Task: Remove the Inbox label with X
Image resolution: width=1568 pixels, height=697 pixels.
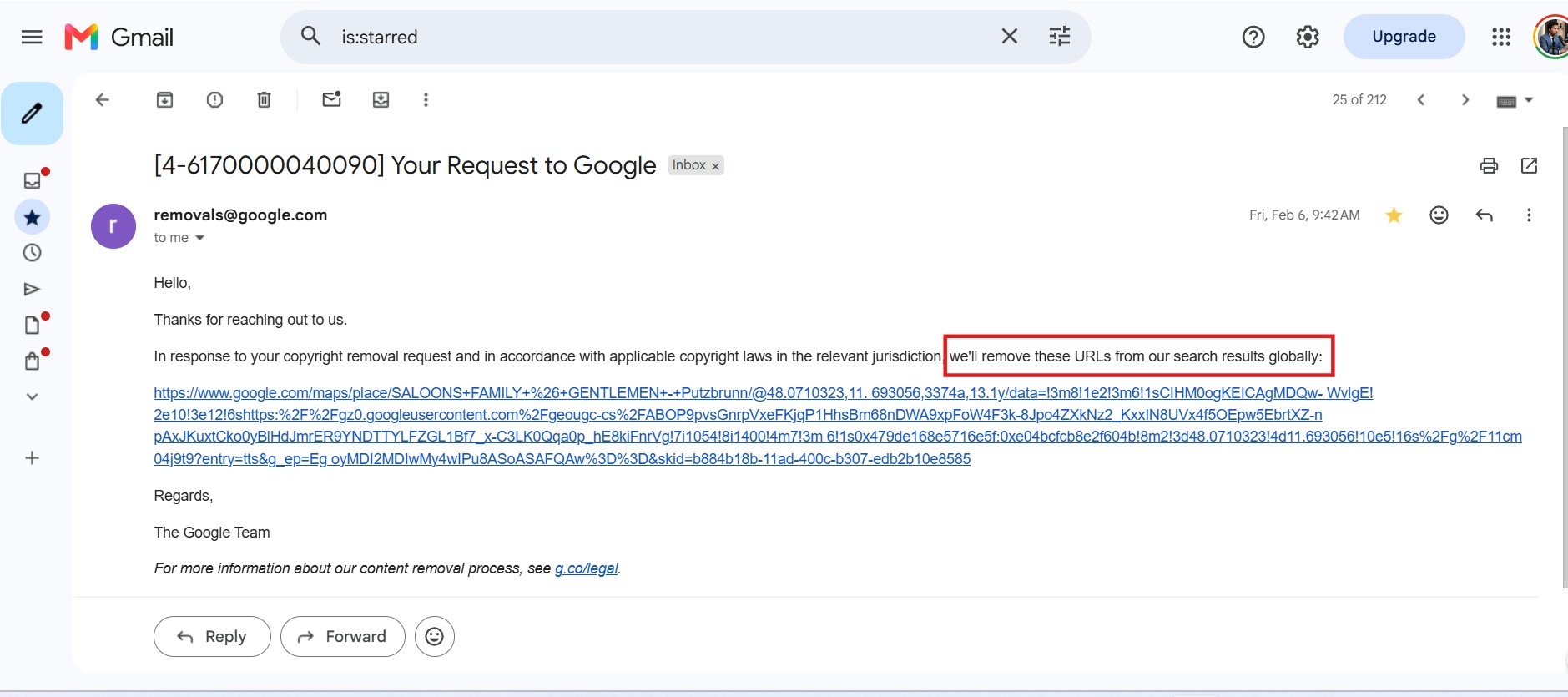Action: point(715,166)
